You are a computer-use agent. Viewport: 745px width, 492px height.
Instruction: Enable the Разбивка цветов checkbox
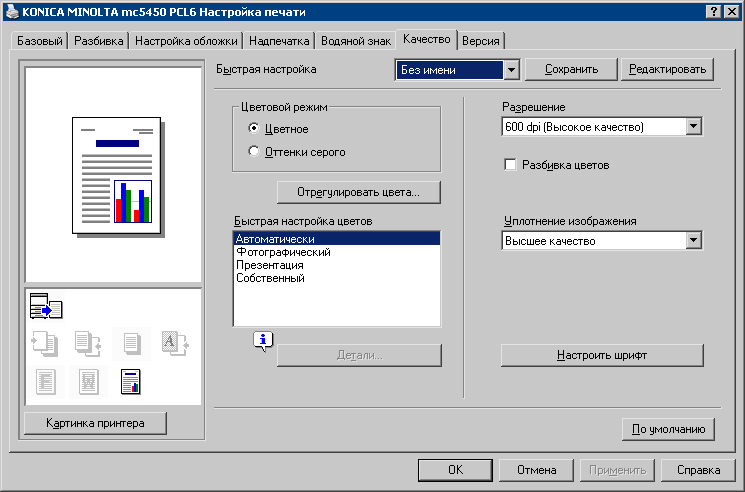click(510, 165)
